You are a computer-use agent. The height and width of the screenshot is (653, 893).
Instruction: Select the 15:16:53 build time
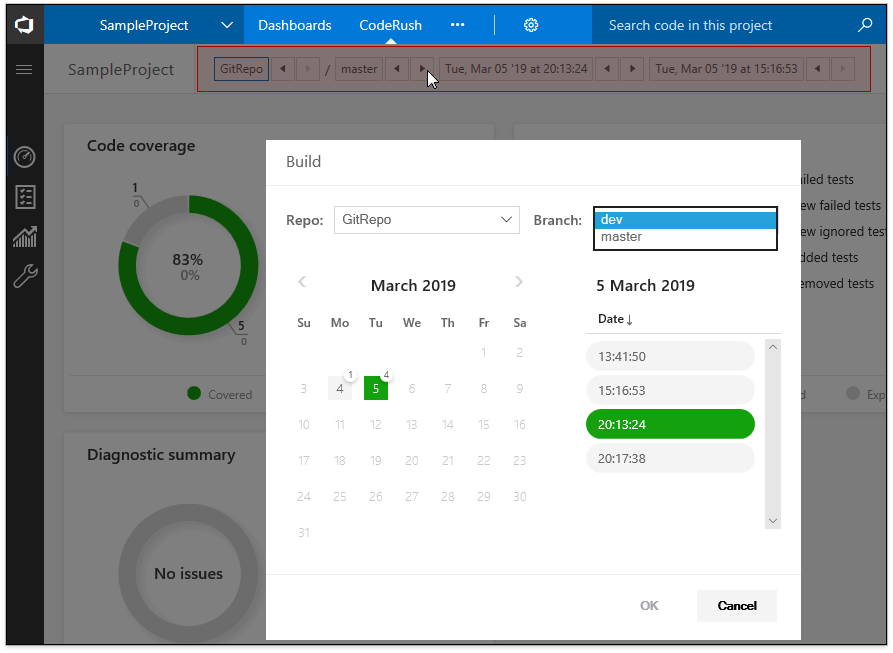point(670,390)
